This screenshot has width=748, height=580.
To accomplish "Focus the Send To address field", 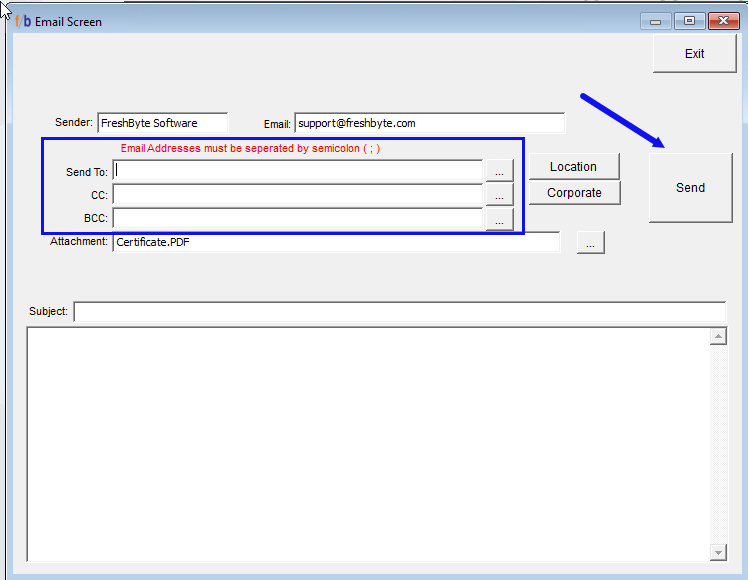I will click(x=298, y=171).
